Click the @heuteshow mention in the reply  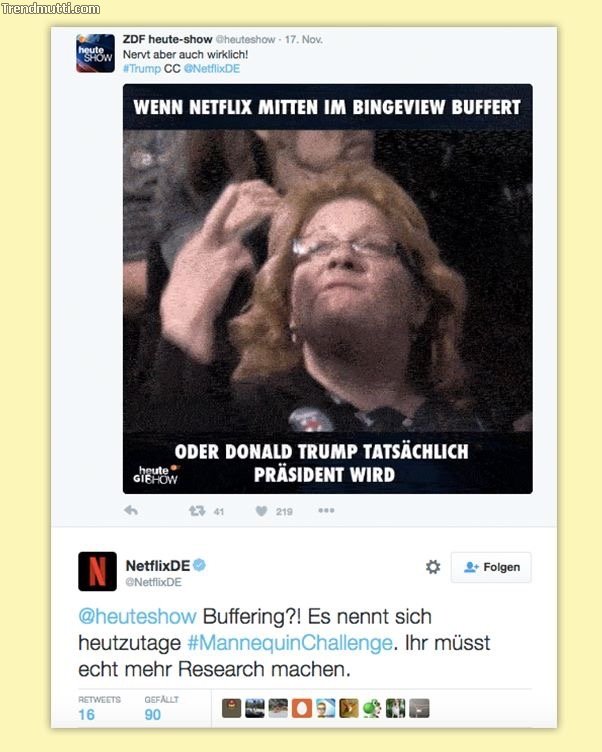[137, 616]
